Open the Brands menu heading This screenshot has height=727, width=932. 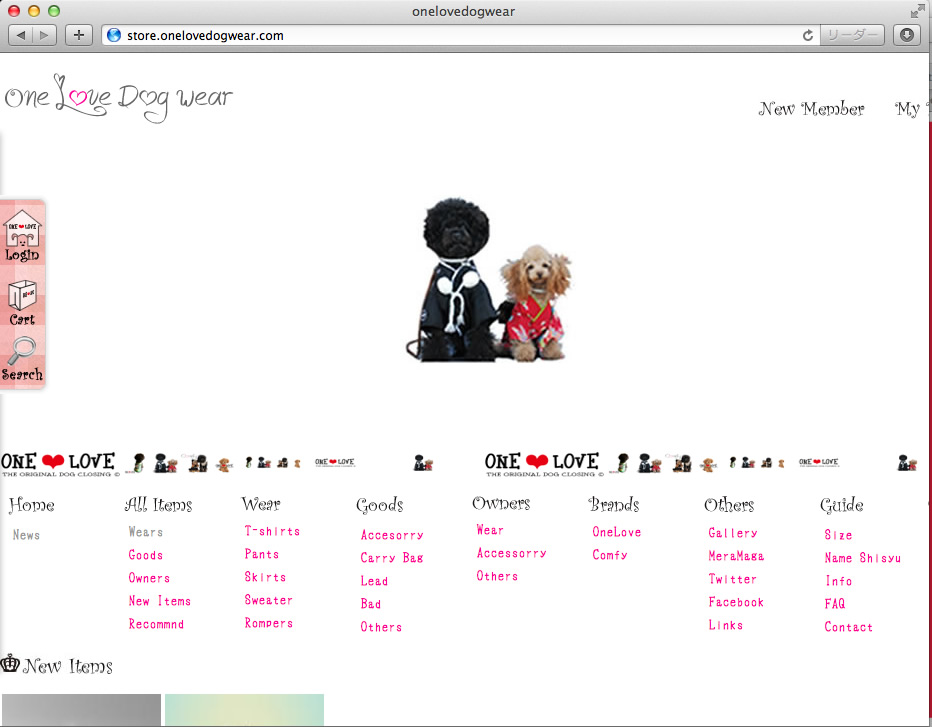(x=614, y=505)
